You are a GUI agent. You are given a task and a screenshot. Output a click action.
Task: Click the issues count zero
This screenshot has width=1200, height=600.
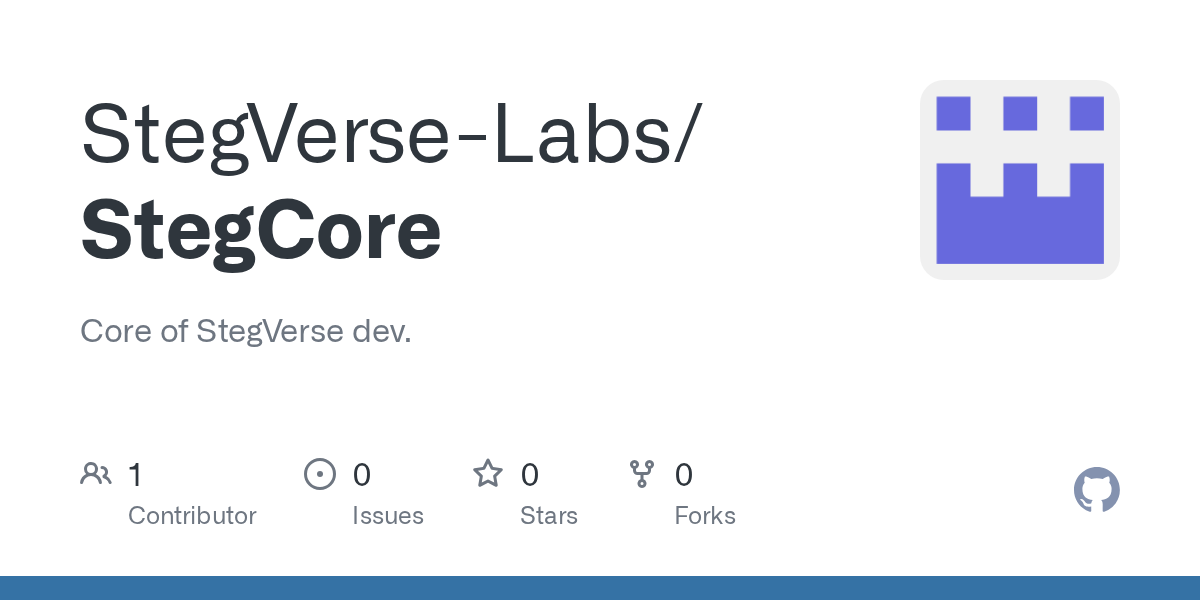tap(362, 475)
